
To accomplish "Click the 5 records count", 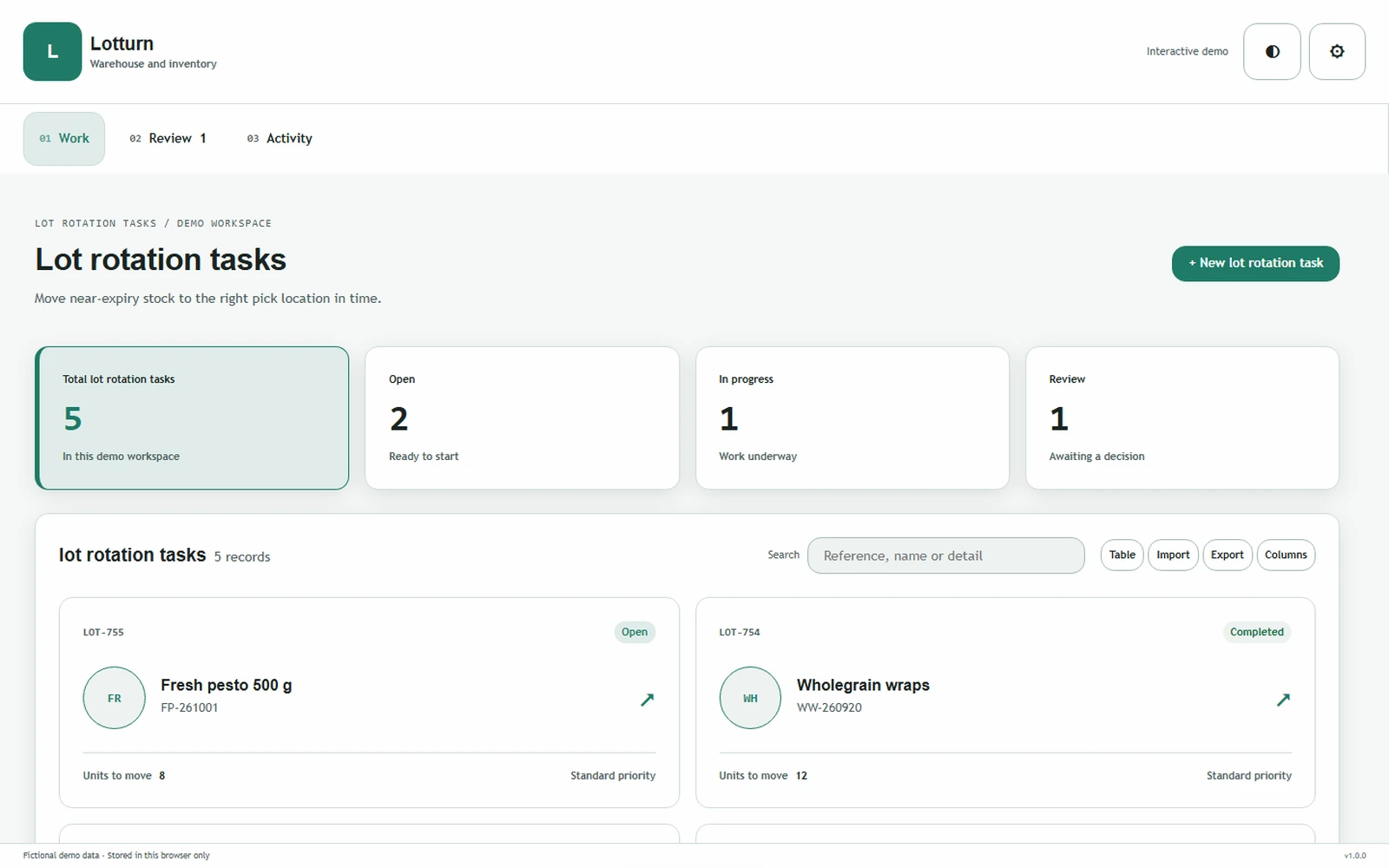I will pos(242,556).
